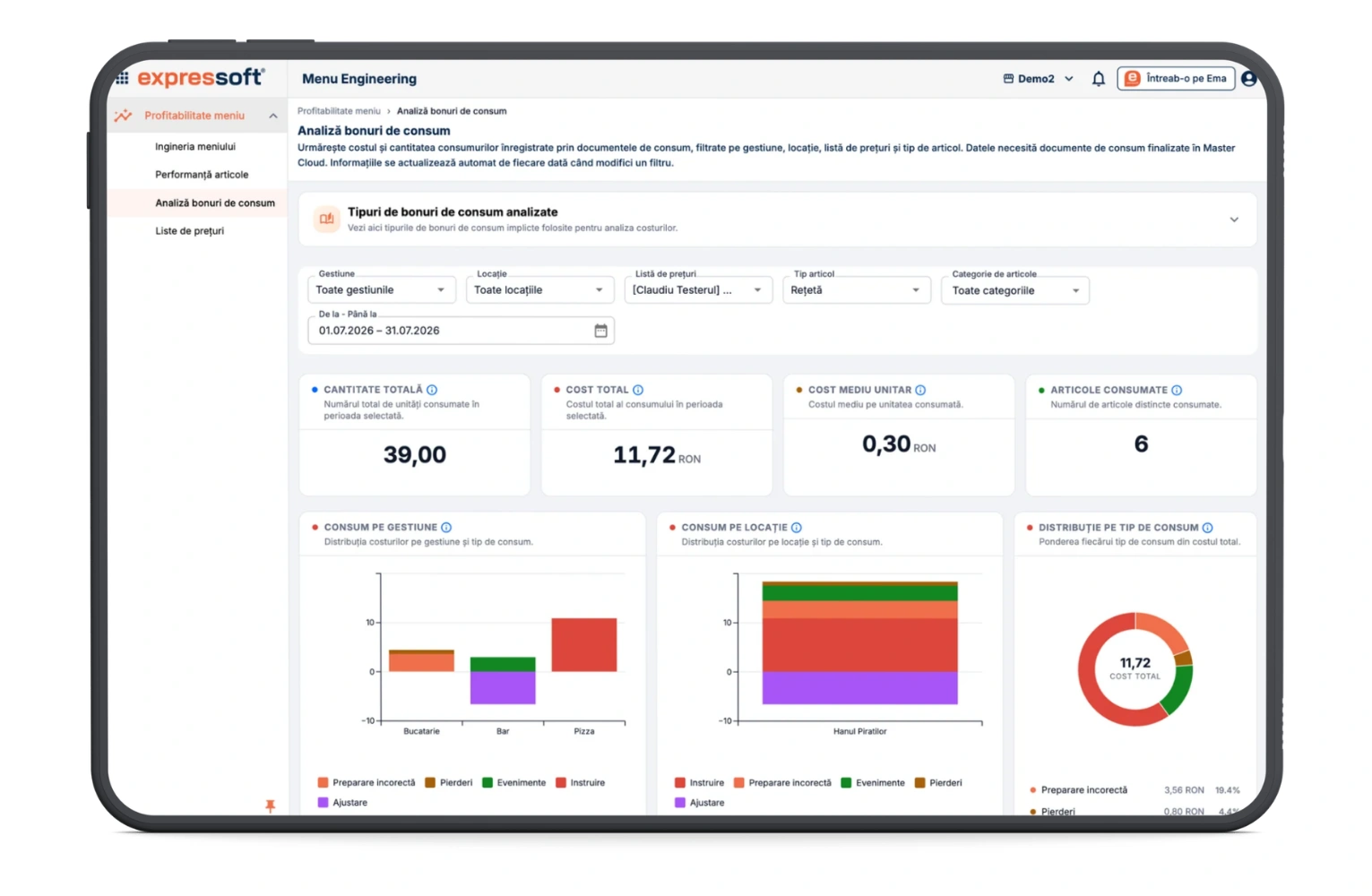Open the Tip articol dropdown showing Rețetă
Image resolution: width=1372 pixels, height=896 pixels.
(x=857, y=290)
